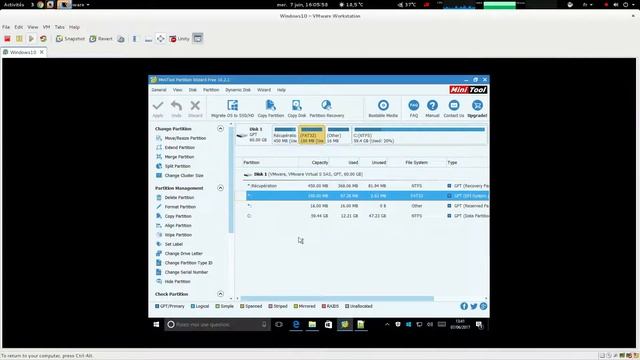Viewport: 640px width, 360px height.
Task: Select the C: 59.44 GB partition row
Action: click(367, 216)
